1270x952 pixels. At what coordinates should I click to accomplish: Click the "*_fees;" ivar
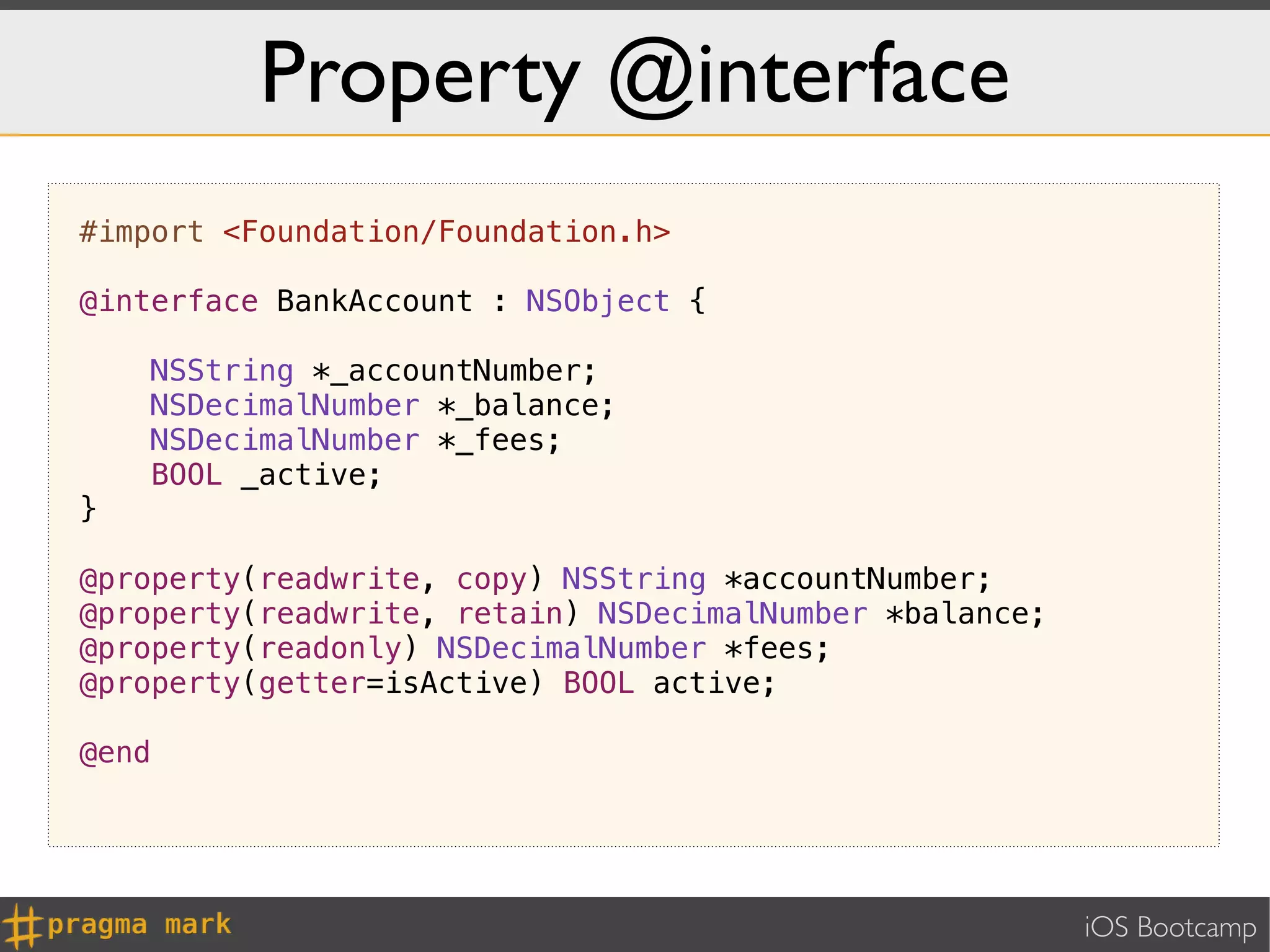pyautogui.click(x=499, y=441)
